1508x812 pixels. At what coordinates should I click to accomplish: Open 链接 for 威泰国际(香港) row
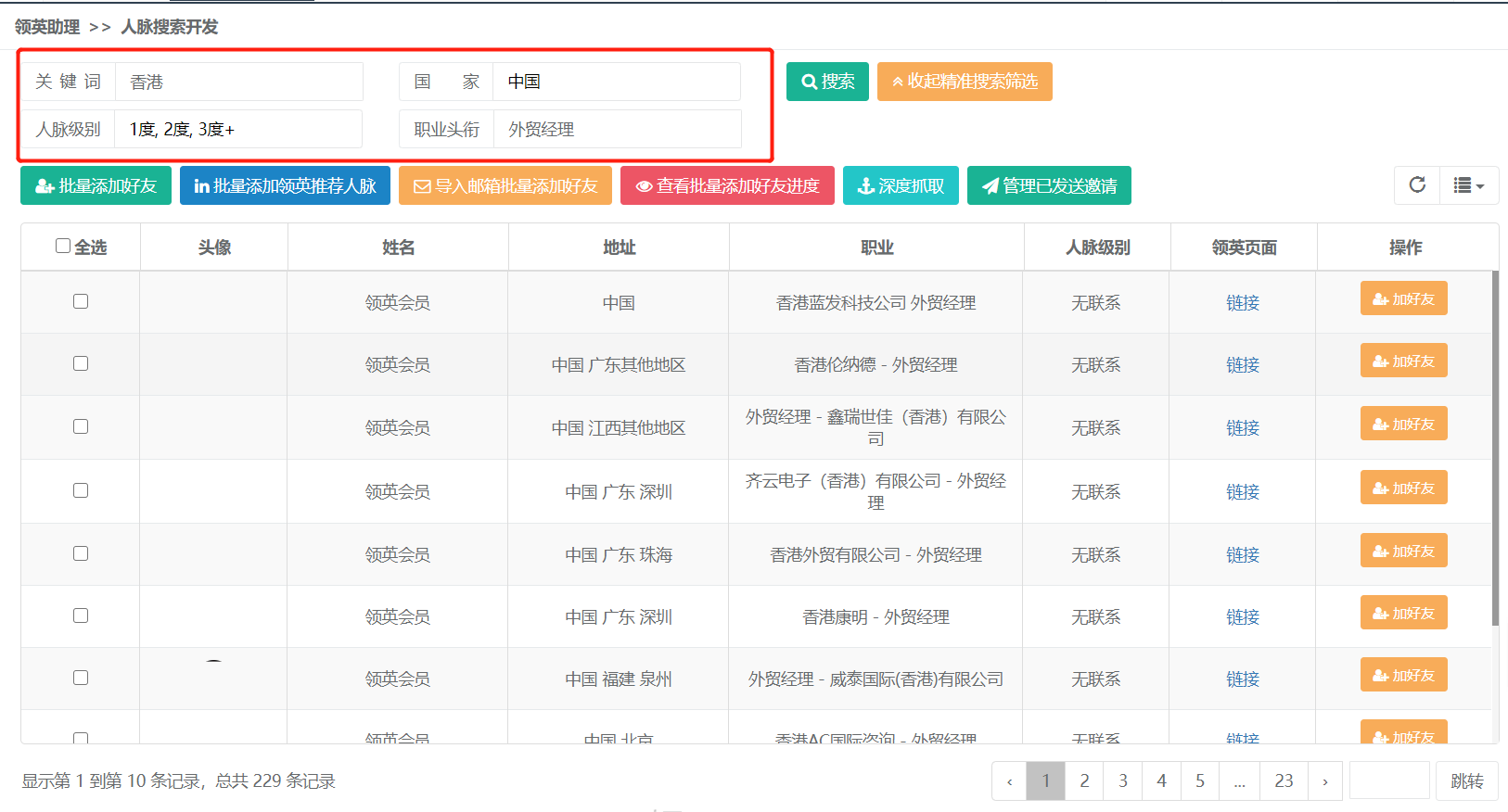click(1243, 679)
